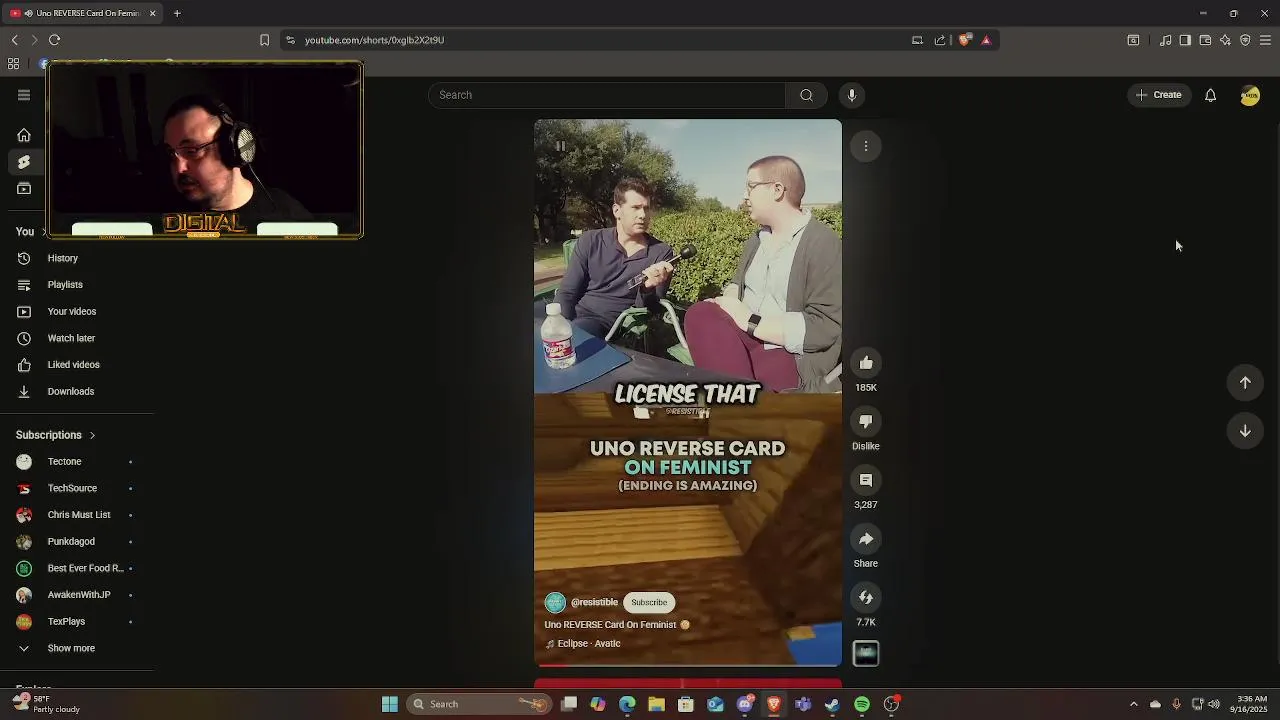The width and height of the screenshot is (1280, 720).
Task: Open AwakenWithJP channel subscription
Action: 77,595
